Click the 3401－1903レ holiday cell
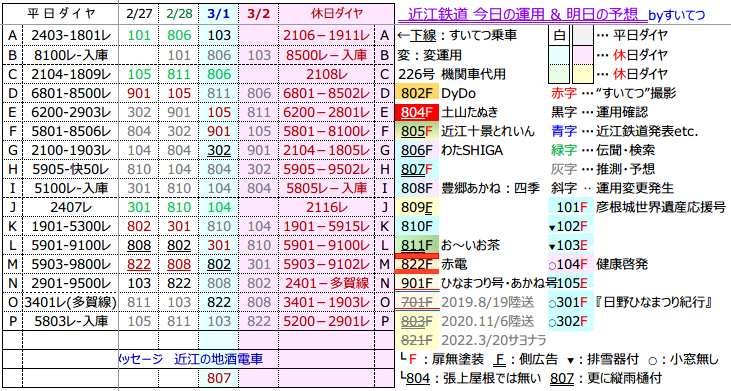The image size is (731, 391). (327, 302)
